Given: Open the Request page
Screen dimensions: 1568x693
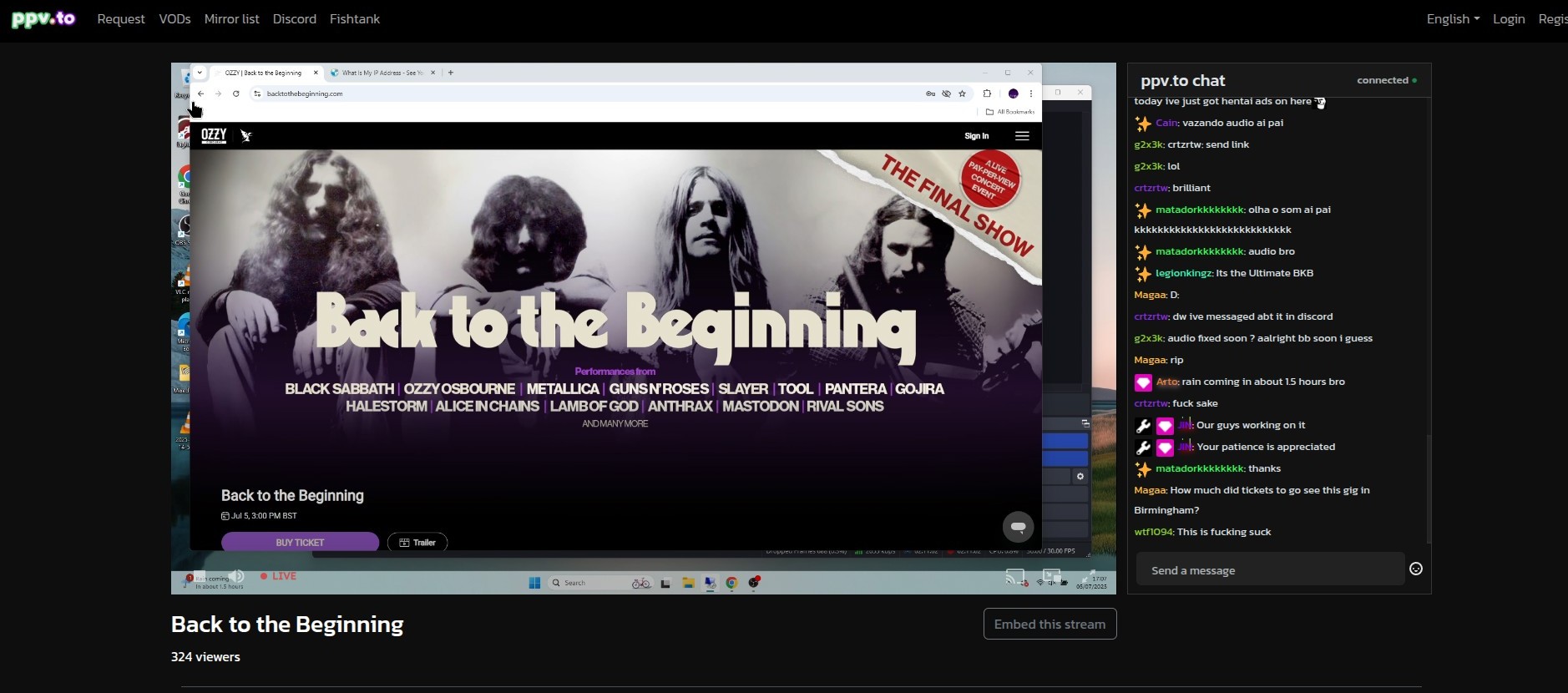Looking at the screenshot, I should click(x=121, y=18).
